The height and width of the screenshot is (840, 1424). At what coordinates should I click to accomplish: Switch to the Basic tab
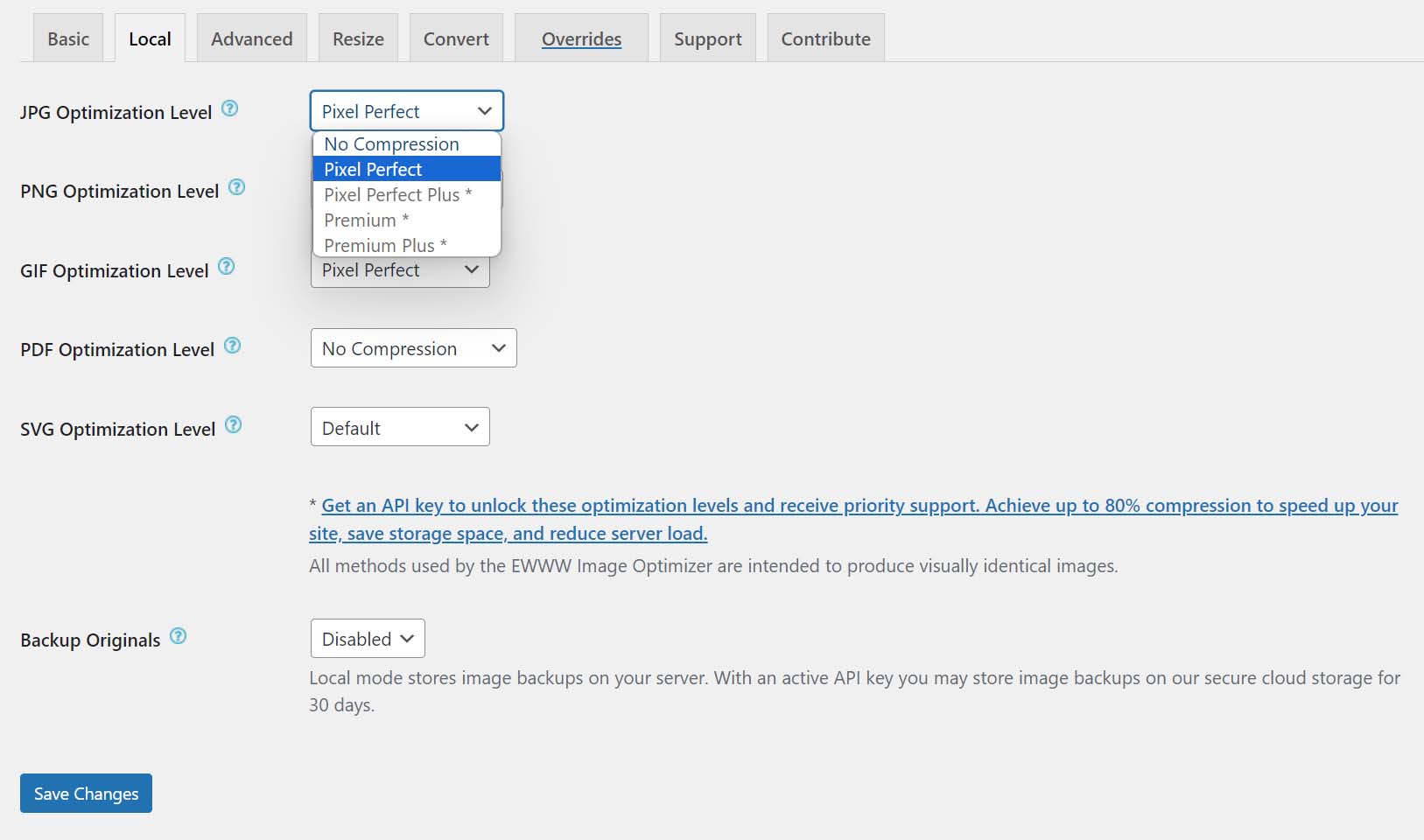click(67, 38)
